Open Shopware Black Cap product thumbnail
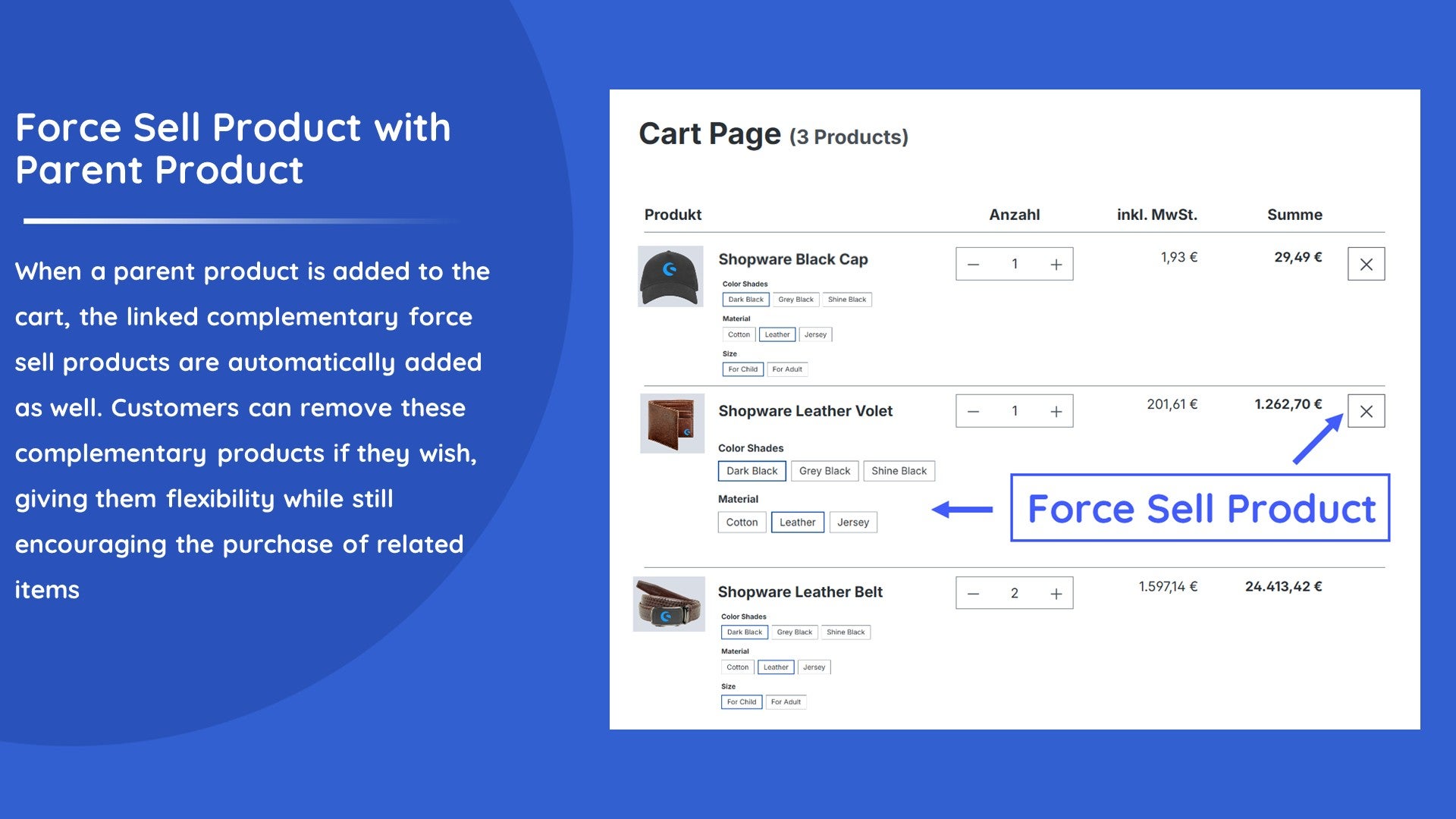This screenshot has height=819, width=1456. (x=670, y=276)
